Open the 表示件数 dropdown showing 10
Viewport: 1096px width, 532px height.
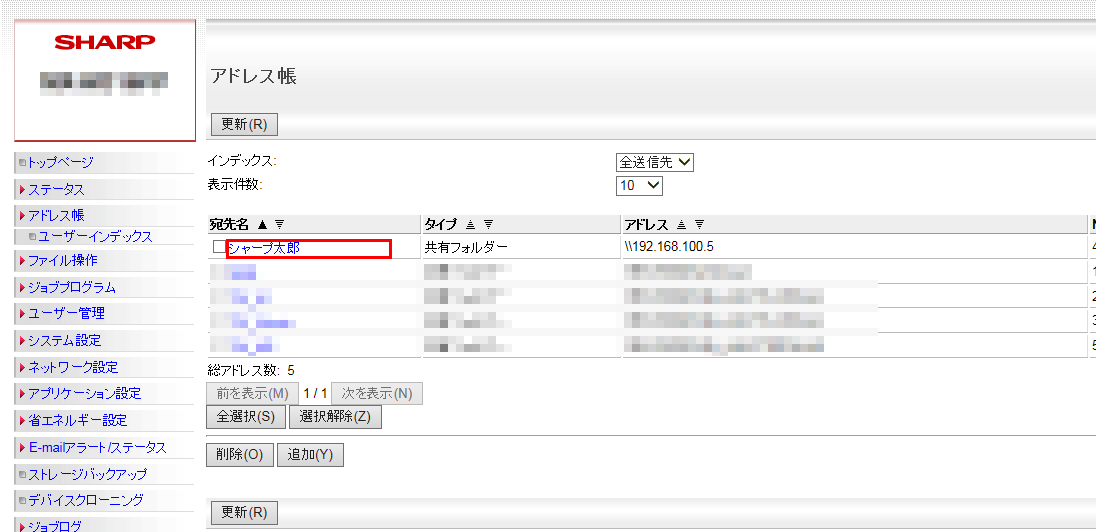pos(640,186)
